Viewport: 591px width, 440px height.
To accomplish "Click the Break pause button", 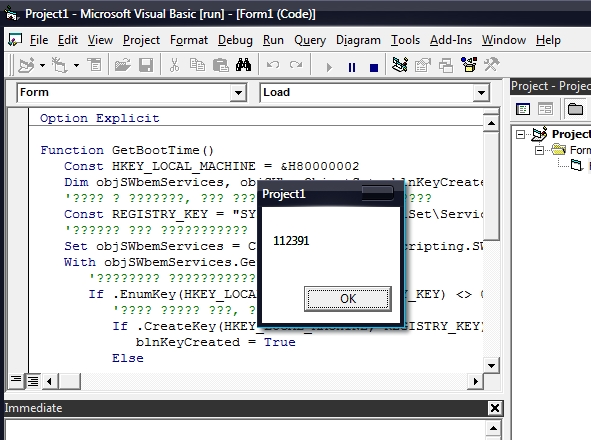I will point(352,67).
